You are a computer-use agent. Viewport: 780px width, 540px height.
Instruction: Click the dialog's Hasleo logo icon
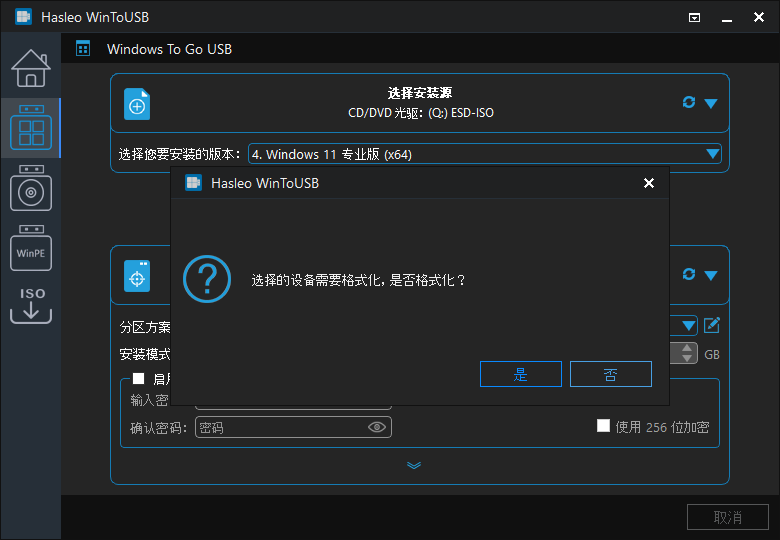pos(194,183)
